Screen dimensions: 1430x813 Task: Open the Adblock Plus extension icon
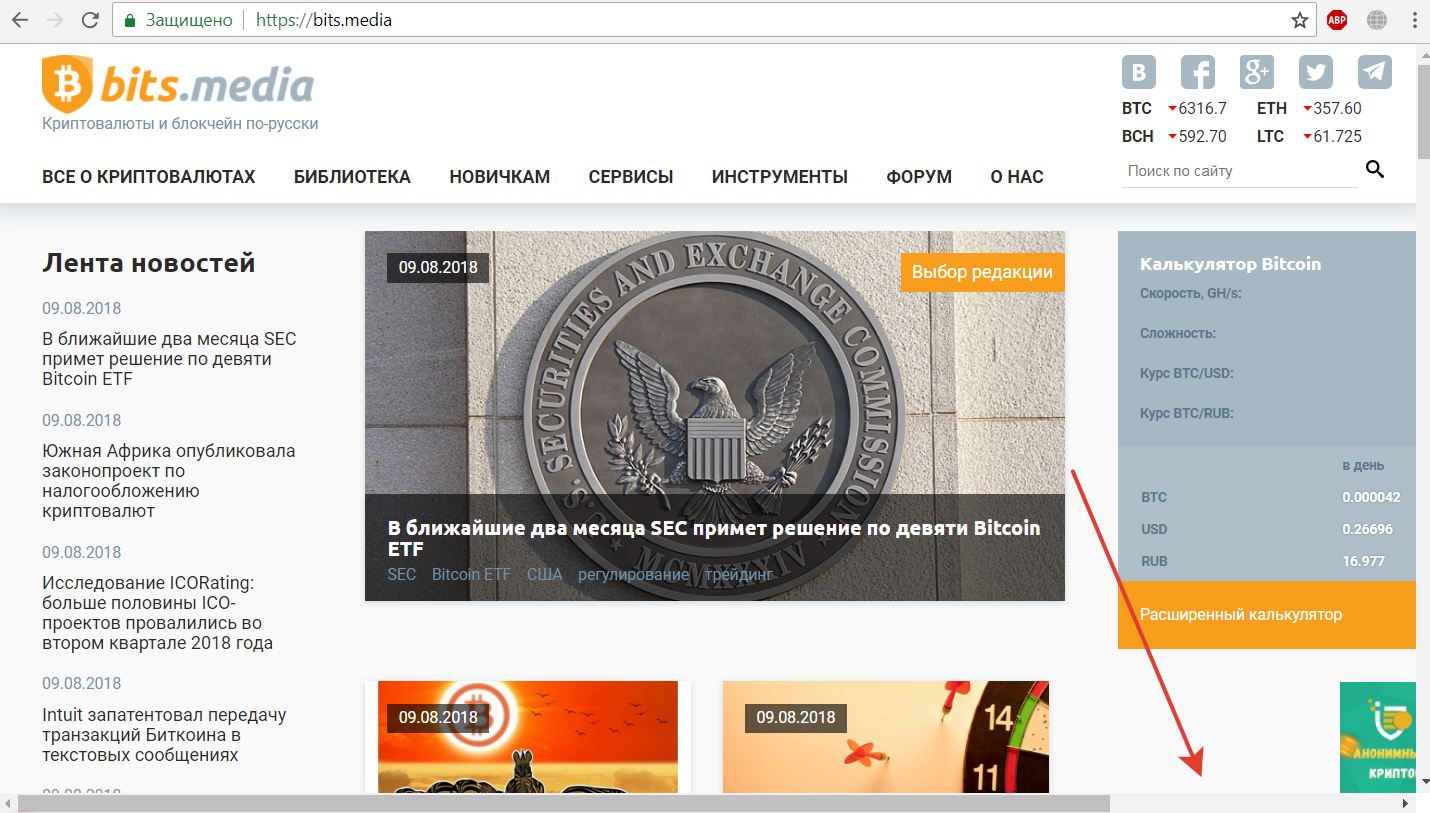coord(1337,20)
